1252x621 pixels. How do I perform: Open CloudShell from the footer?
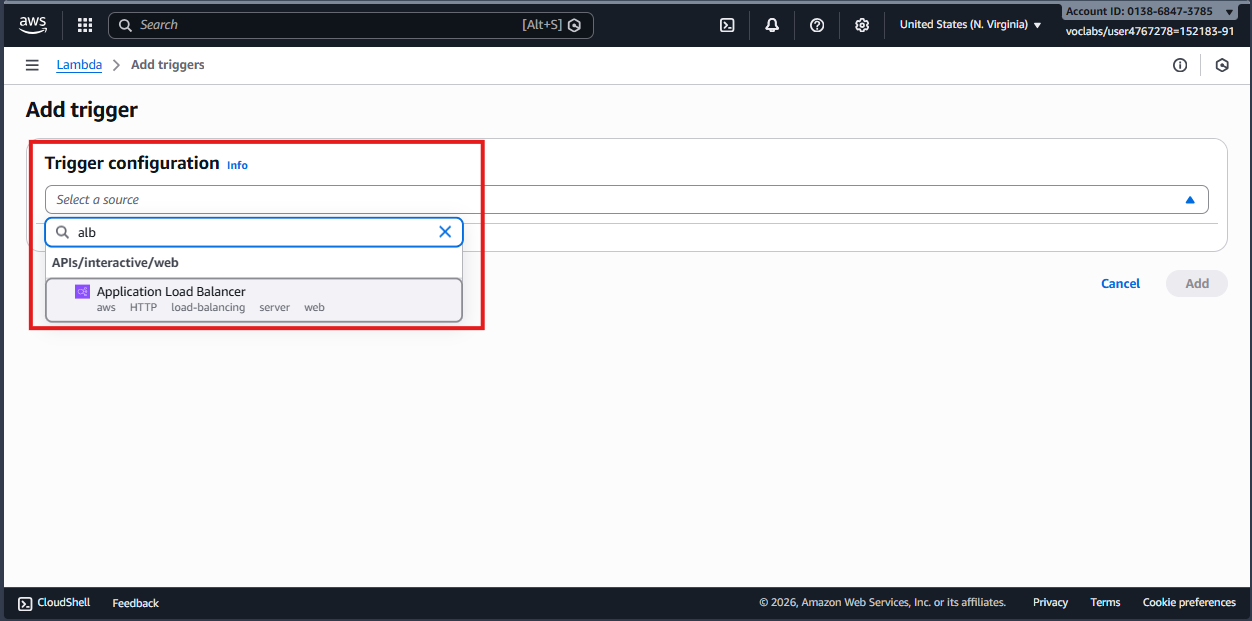click(54, 602)
